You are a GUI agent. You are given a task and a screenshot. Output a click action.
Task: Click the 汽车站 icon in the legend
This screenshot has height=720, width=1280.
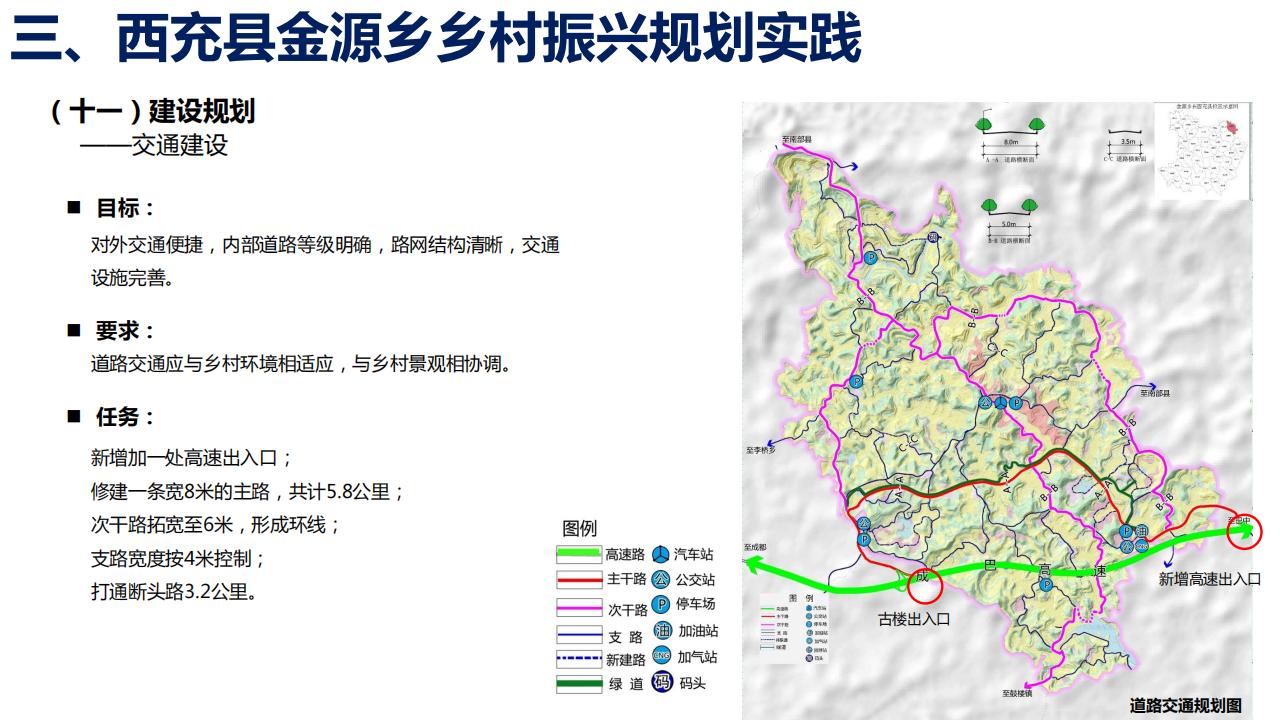(661, 554)
